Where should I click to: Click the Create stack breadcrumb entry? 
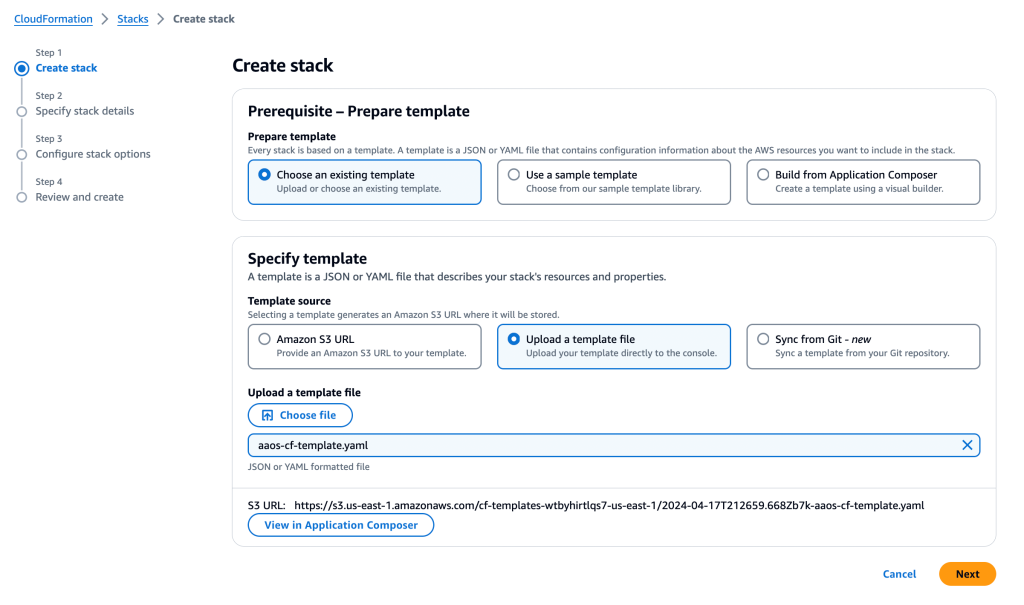pos(203,18)
